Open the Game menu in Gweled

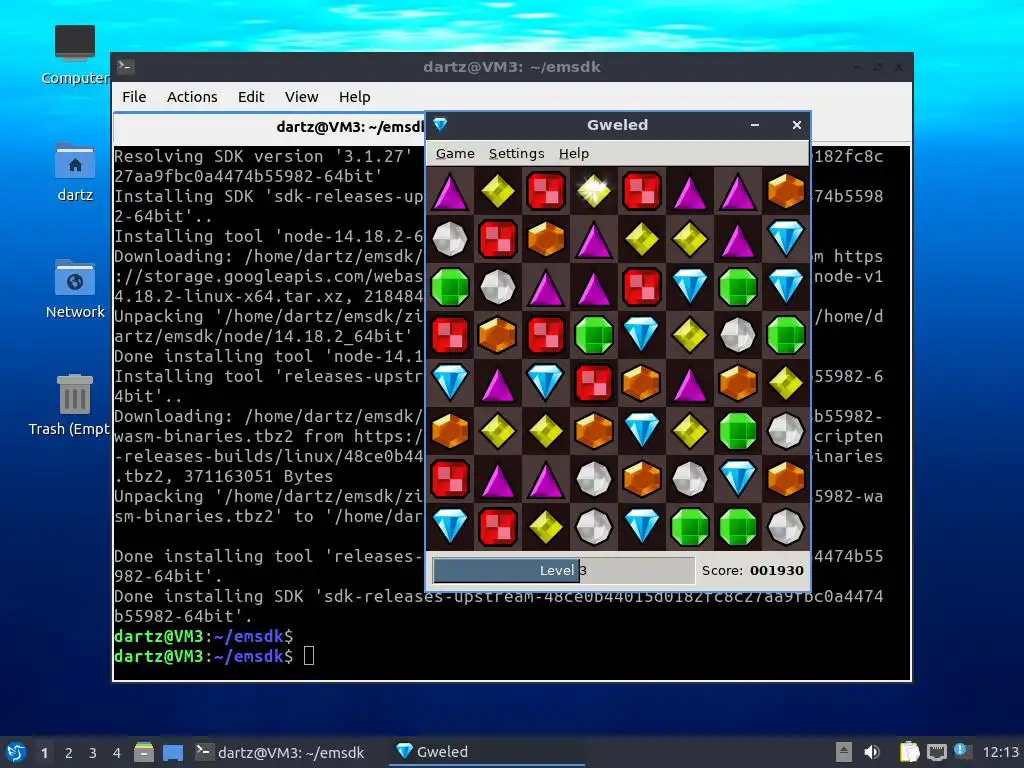pyautogui.click(x=455, y=153)
